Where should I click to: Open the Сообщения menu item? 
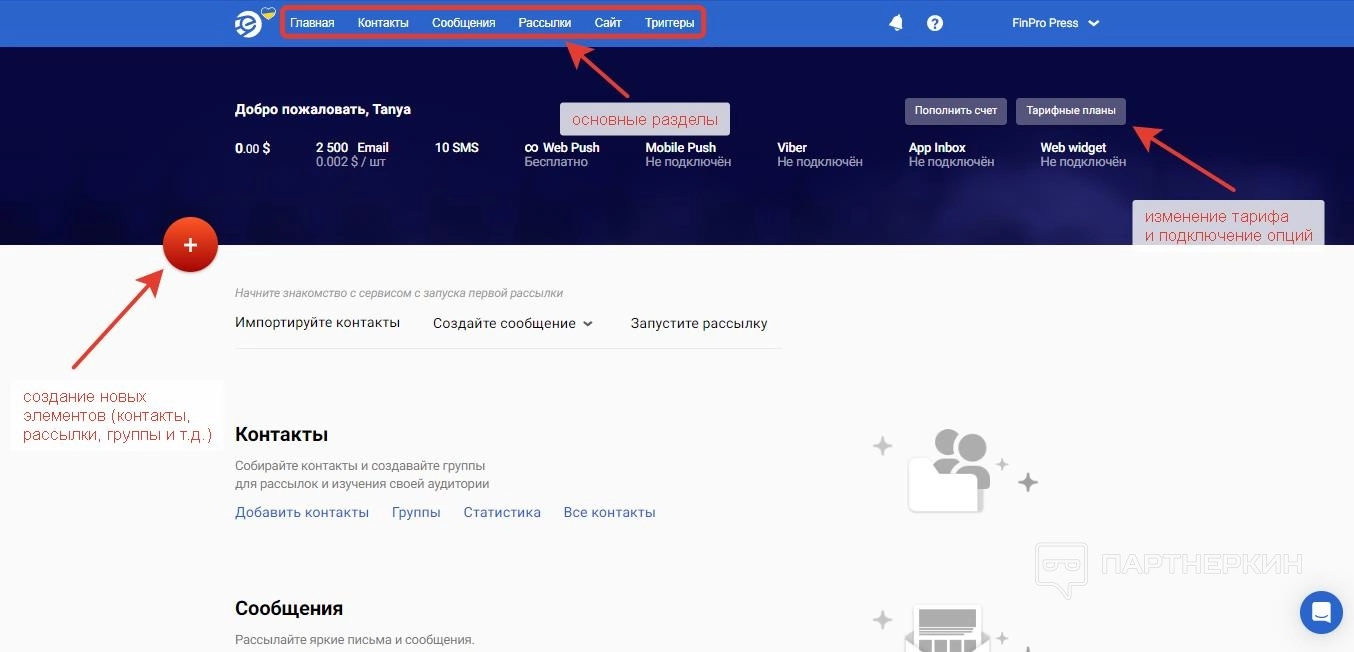click(x=464, y=23)
